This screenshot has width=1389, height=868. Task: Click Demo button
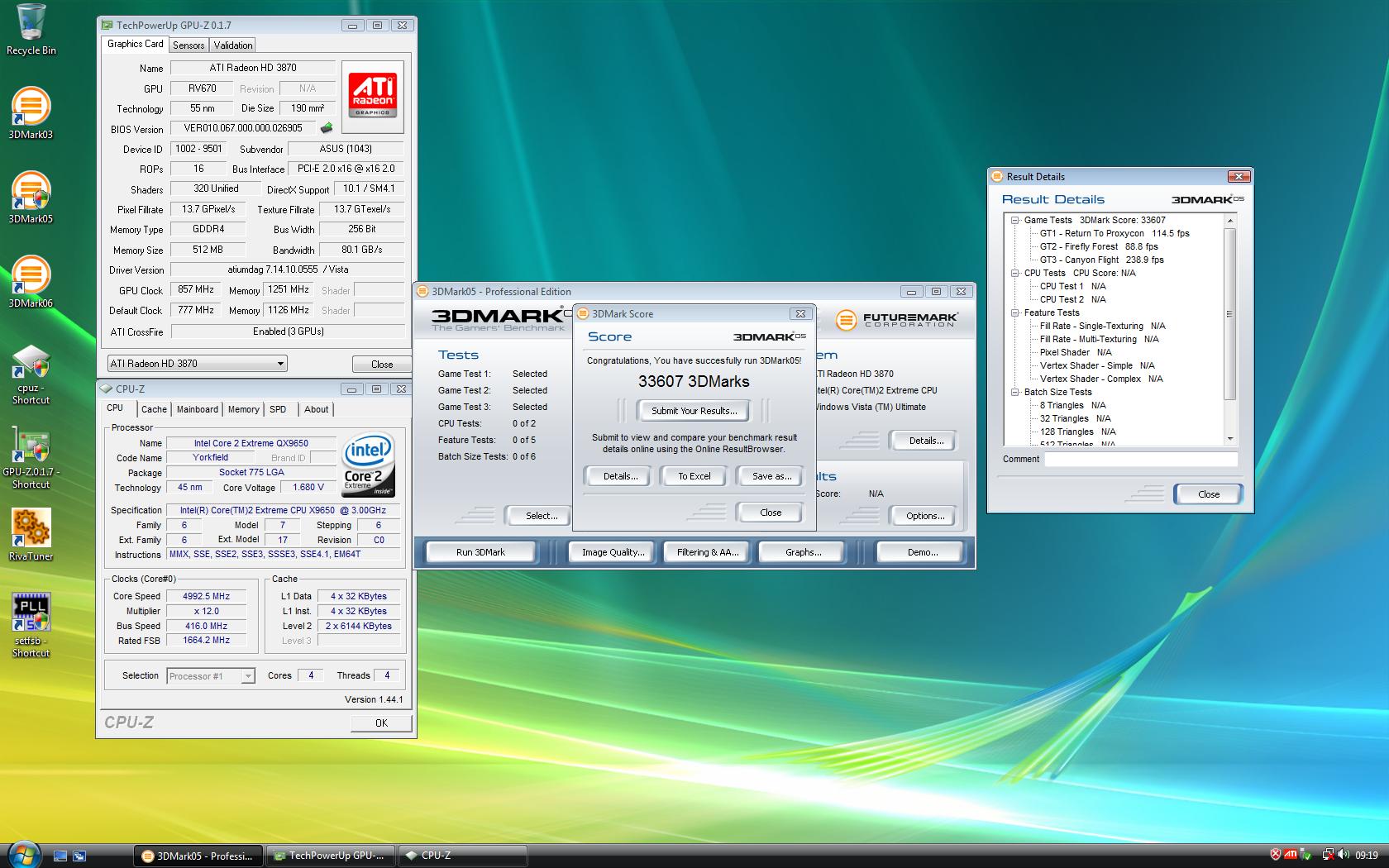922,552
